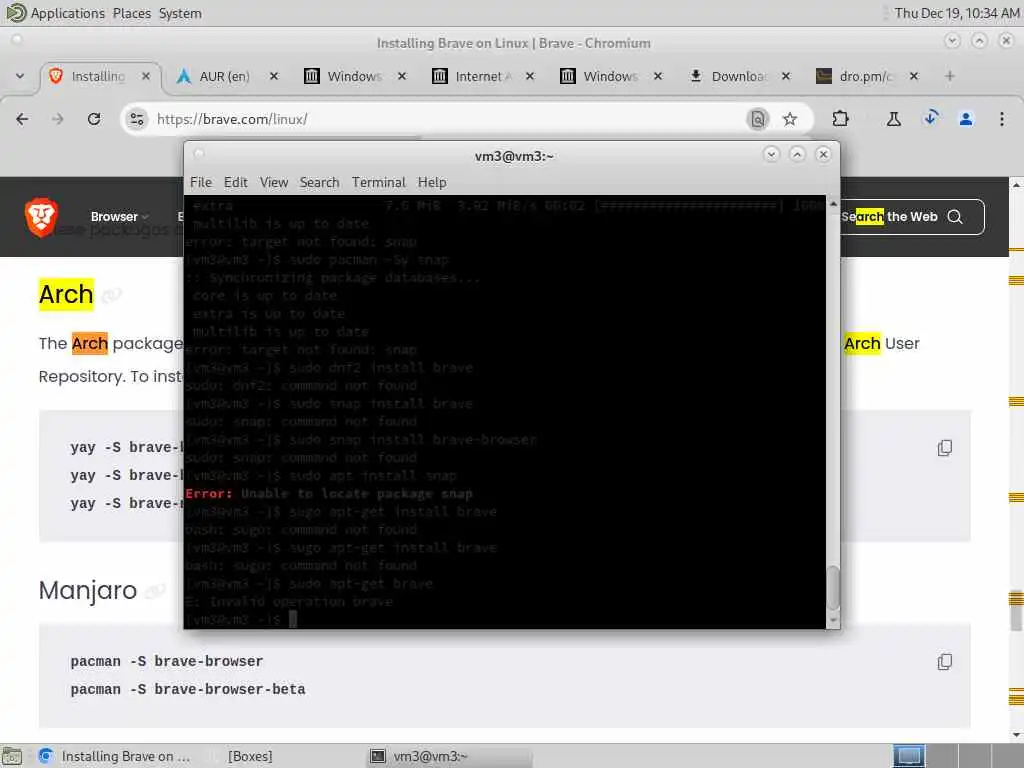Screen dimensions: 1024x768
Task: Open the Applications menu in top panel
Action: tap(67, 13)
